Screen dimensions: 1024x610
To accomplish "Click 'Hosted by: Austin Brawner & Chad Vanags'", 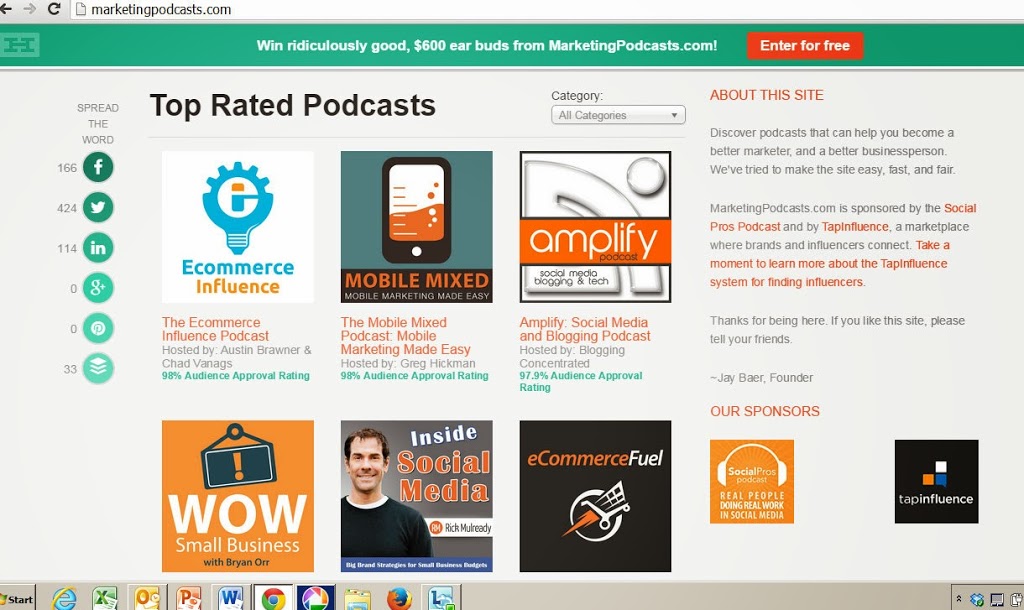I will coord(236,357).
